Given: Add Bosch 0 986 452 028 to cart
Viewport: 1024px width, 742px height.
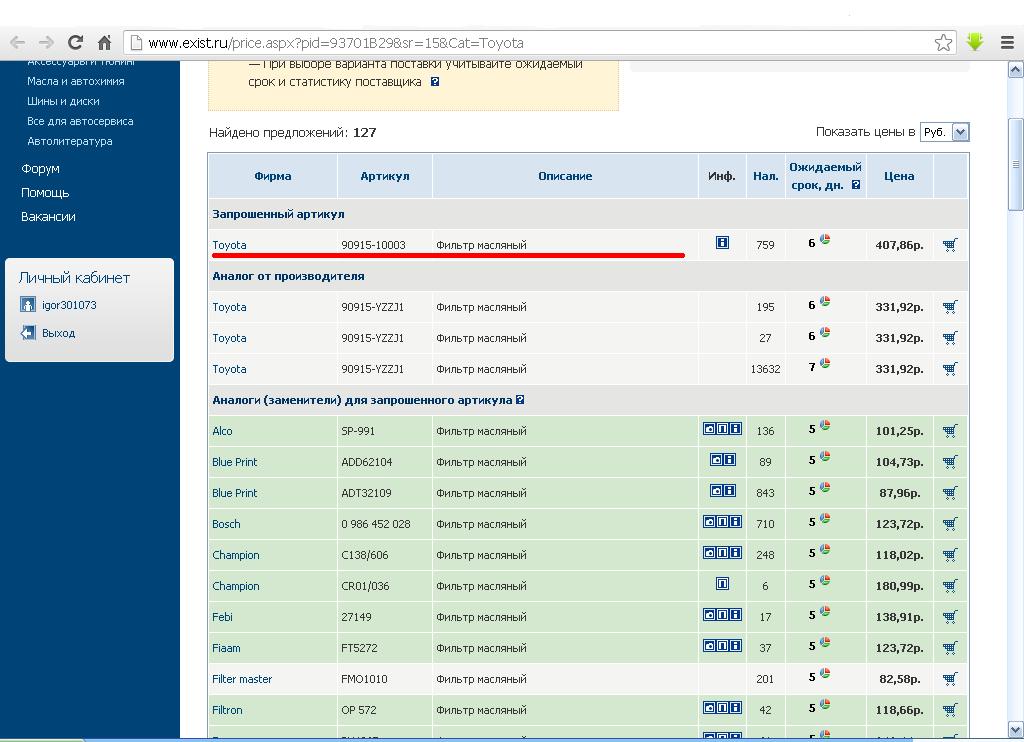Looking at the screenshot, I should click(949, 524).
